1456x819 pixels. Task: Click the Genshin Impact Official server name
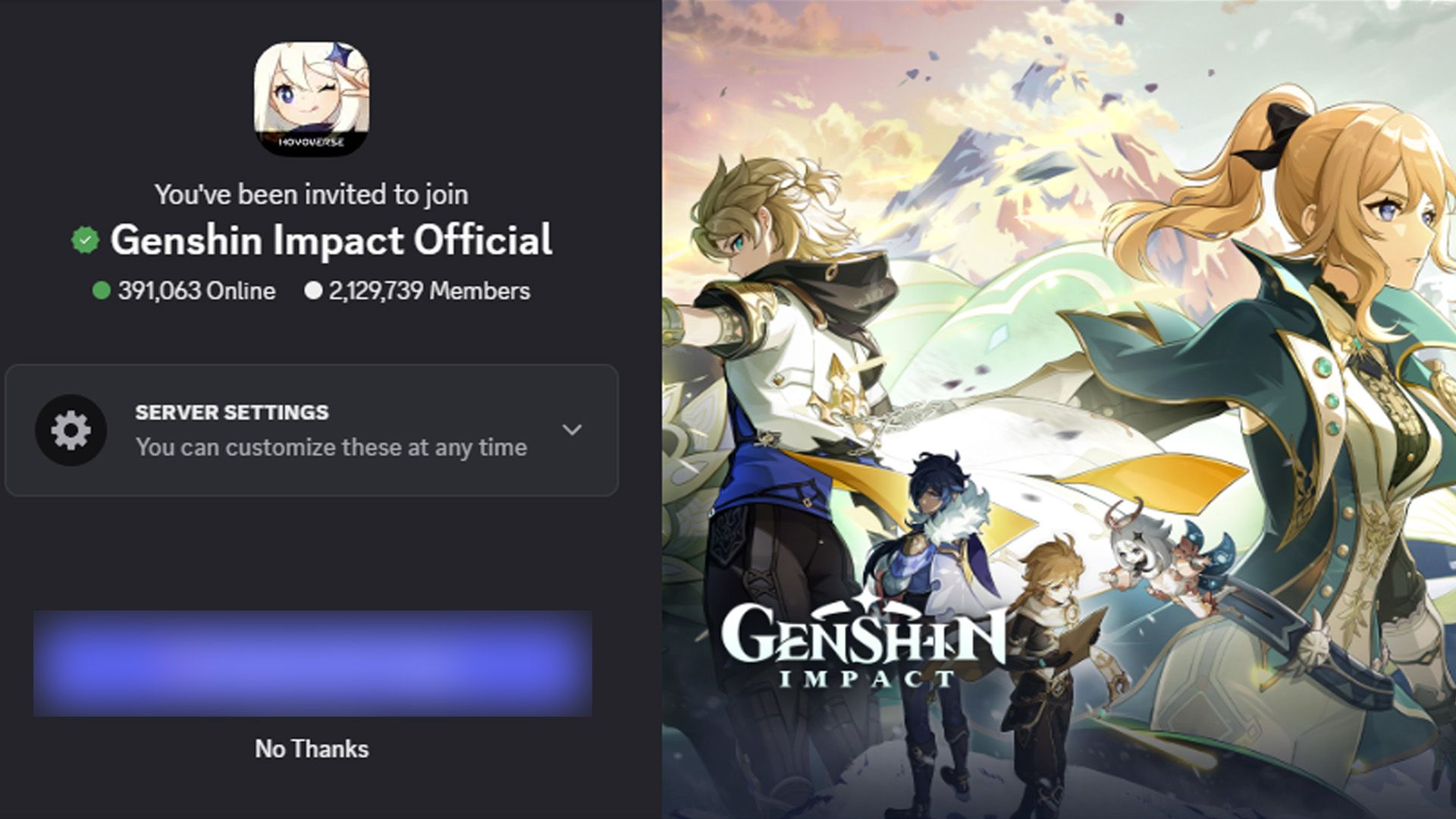331,240
